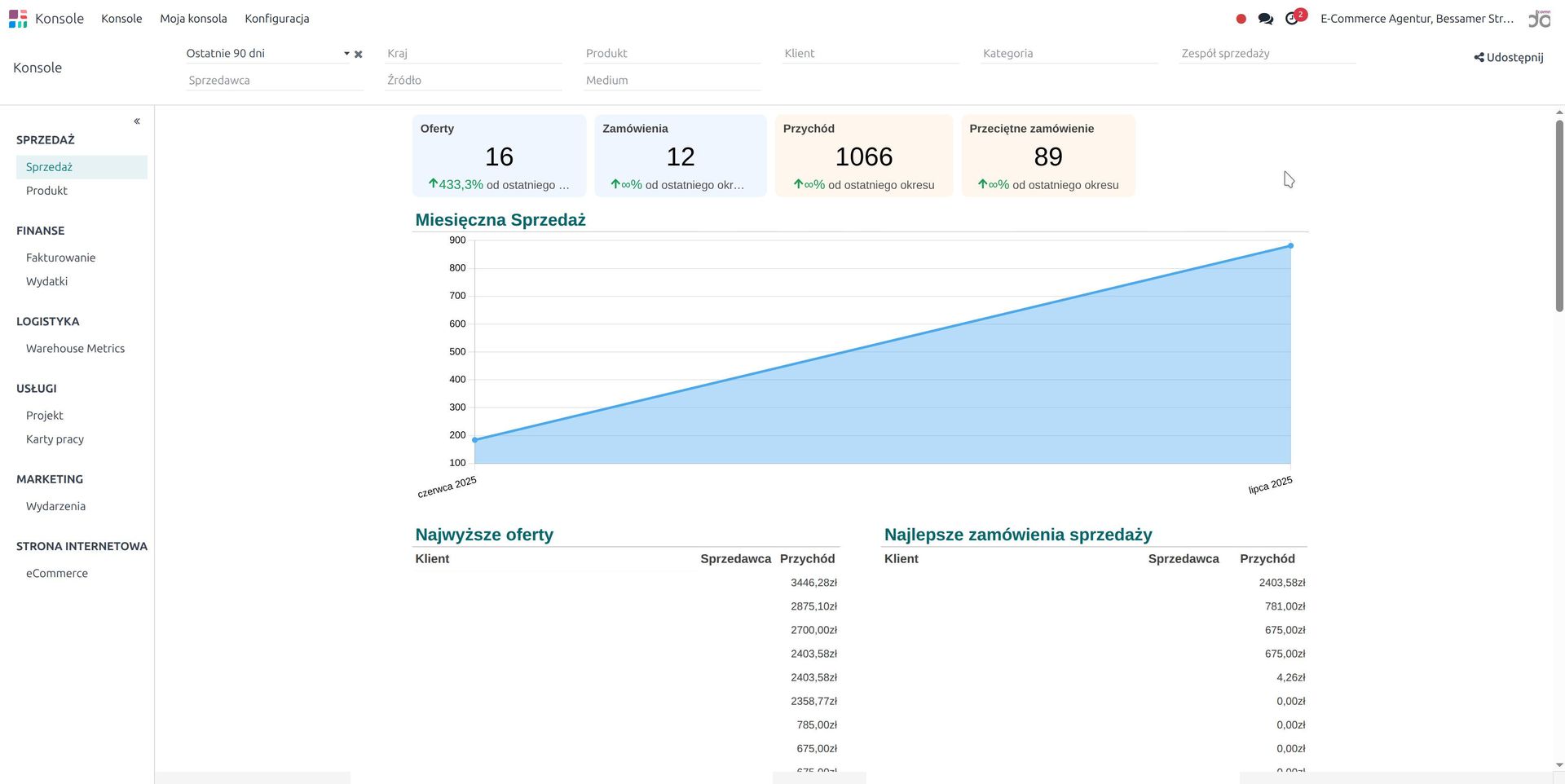
Task: Click the Przychód scorecard showing 1066
Action: 864,156
